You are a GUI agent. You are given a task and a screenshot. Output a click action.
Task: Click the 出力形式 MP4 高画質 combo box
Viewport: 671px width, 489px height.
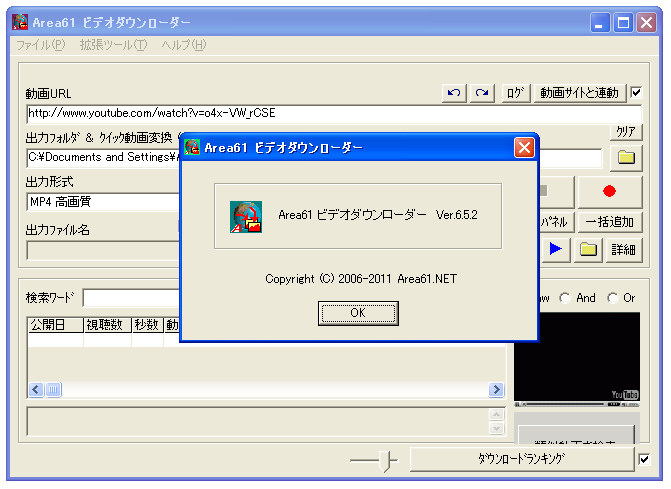(104, 202)
